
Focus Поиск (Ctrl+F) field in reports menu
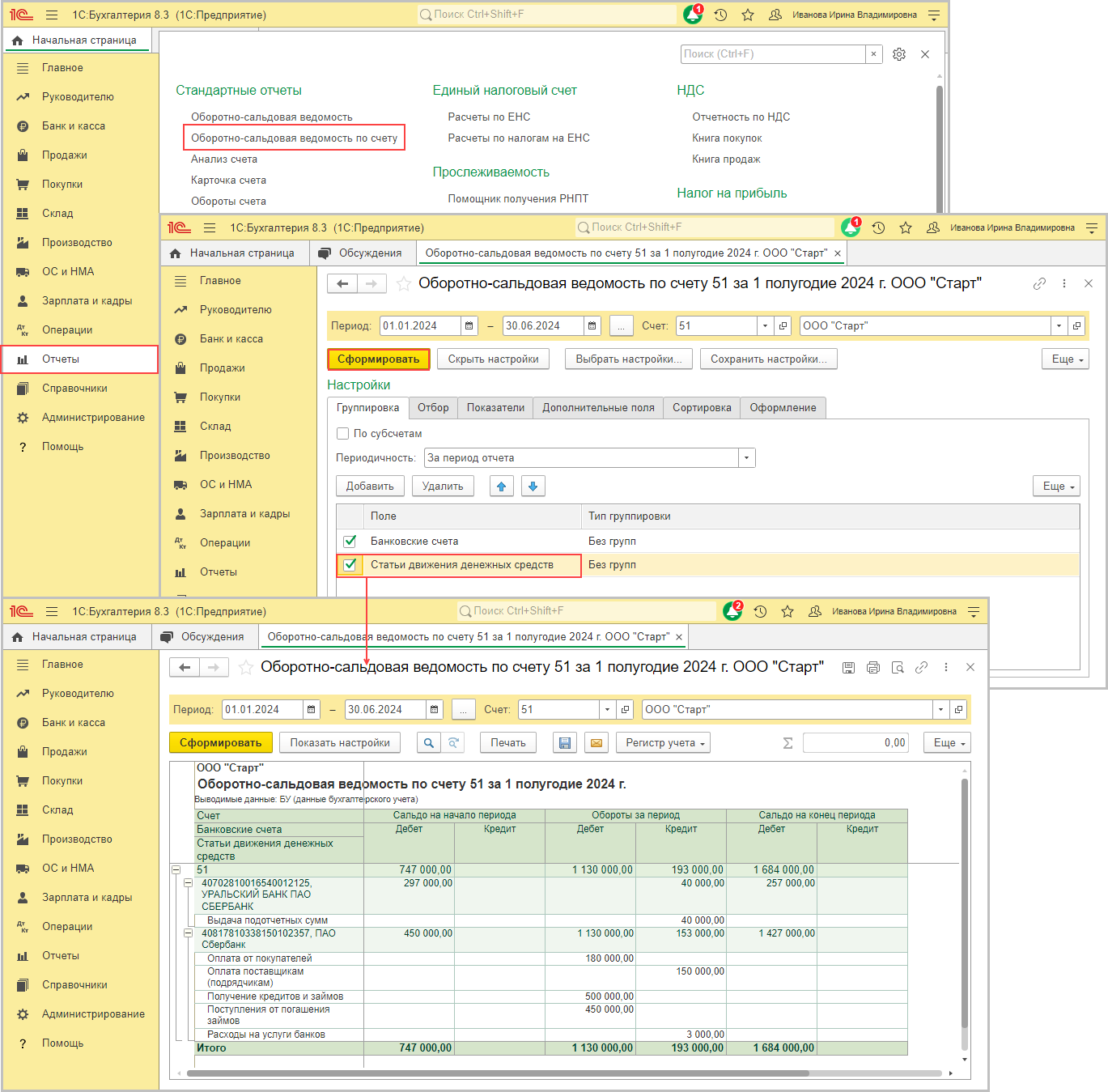point(773,54)
